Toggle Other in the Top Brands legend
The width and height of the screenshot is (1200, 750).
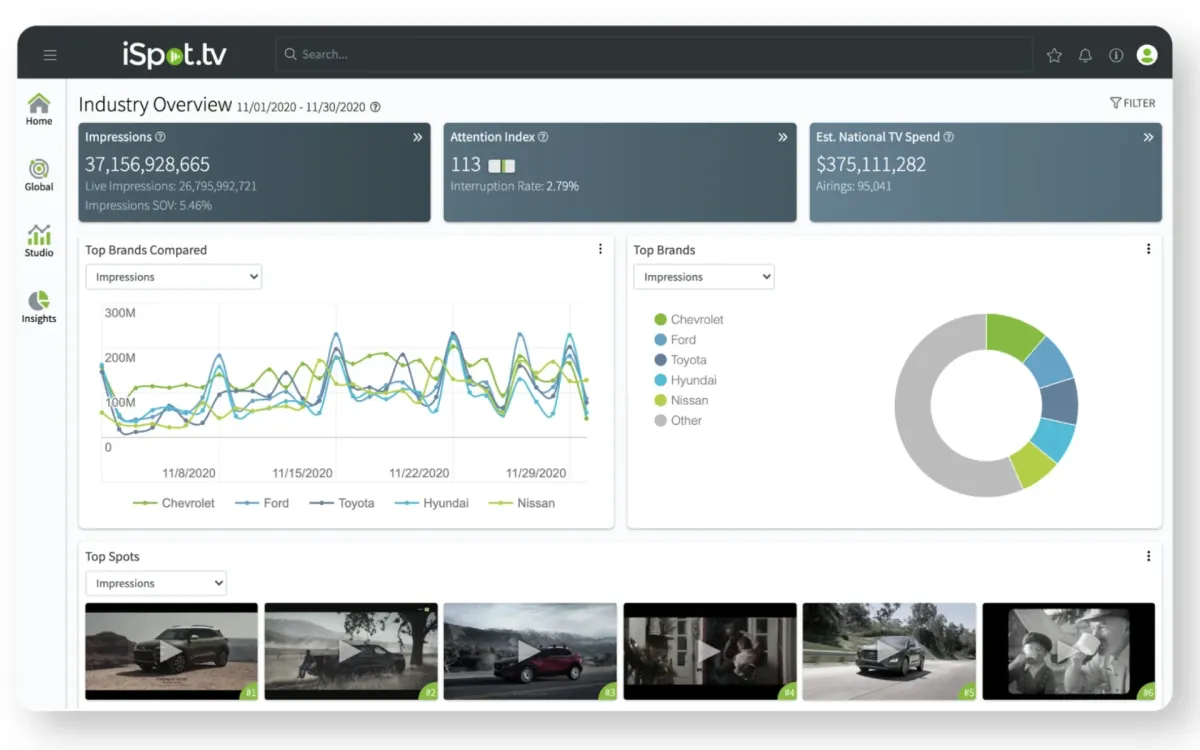(676, 420)
